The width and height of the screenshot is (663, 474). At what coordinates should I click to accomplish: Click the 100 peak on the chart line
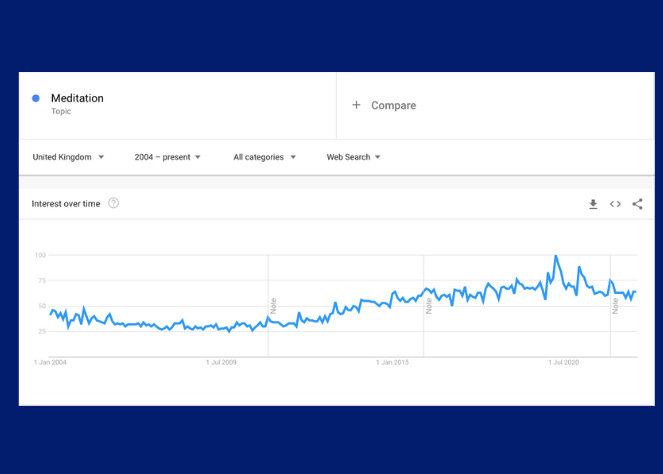click(556, 256)
